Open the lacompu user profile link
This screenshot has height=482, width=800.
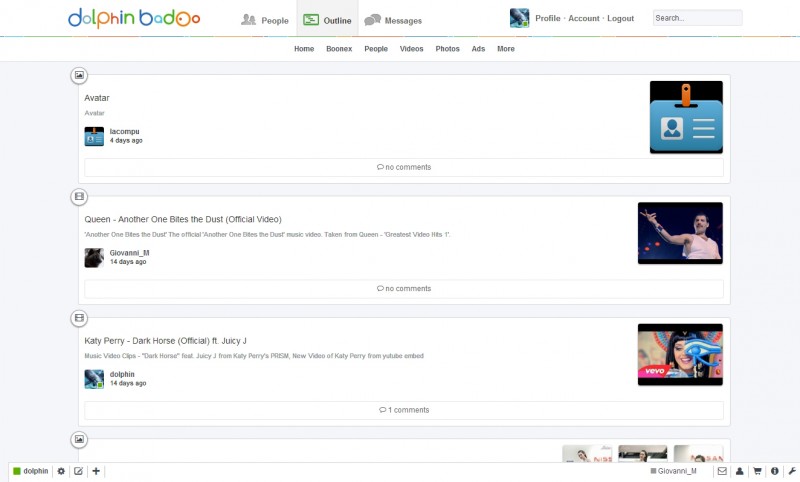124,132
